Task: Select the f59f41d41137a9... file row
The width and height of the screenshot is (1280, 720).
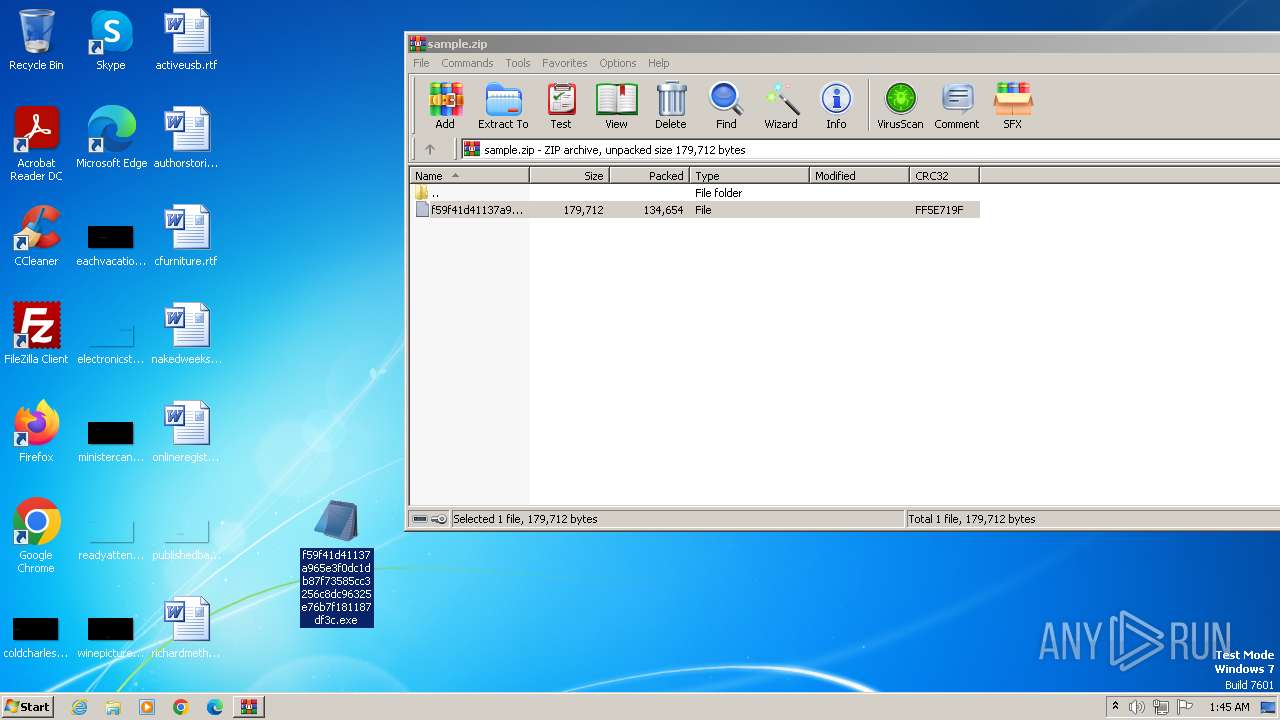Action: point(695,210)
